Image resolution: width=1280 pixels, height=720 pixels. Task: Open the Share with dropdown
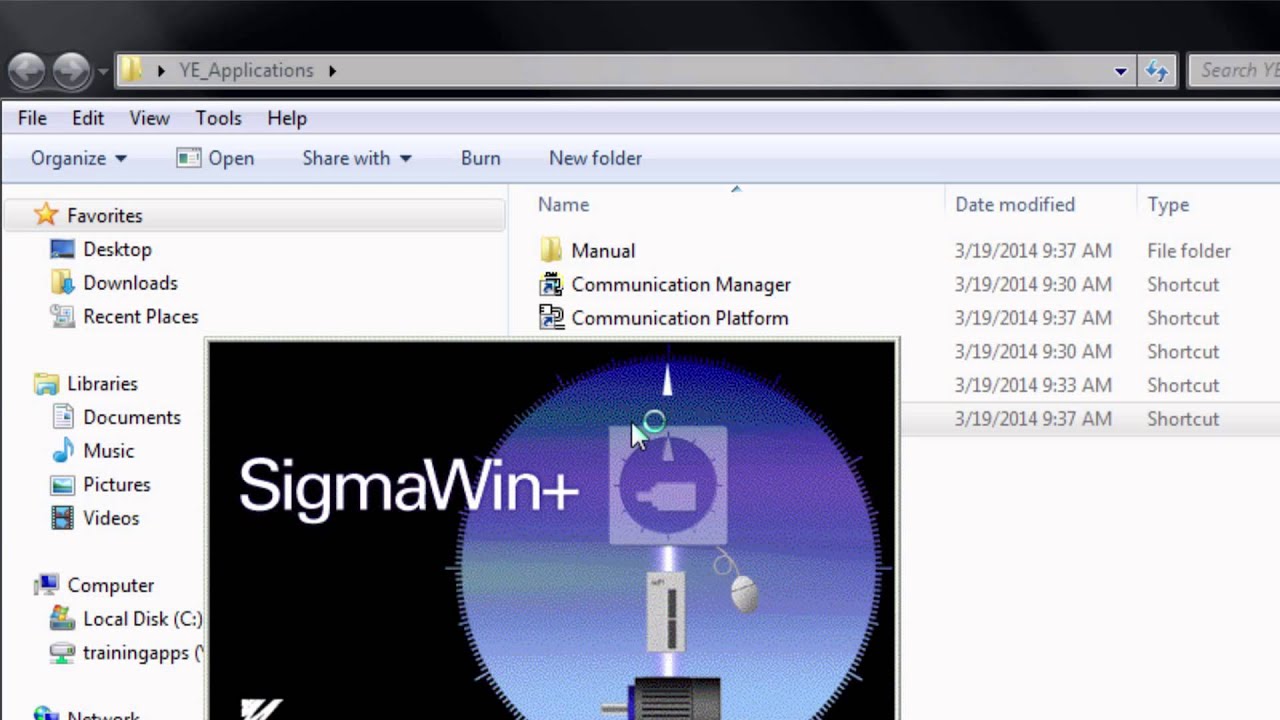pyautogui.click(x=357, y=158)
